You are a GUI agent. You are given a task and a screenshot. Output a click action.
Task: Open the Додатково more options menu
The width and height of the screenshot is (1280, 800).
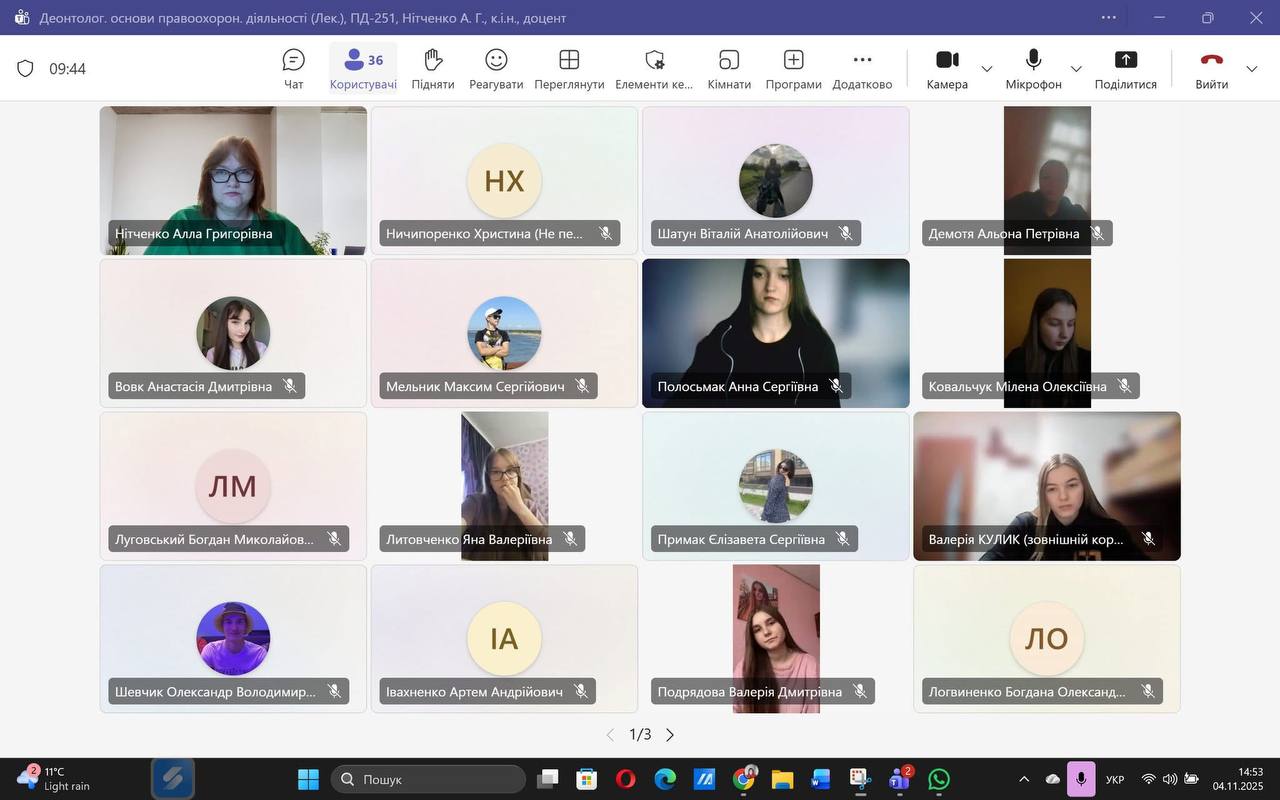(x=862, y=68)
